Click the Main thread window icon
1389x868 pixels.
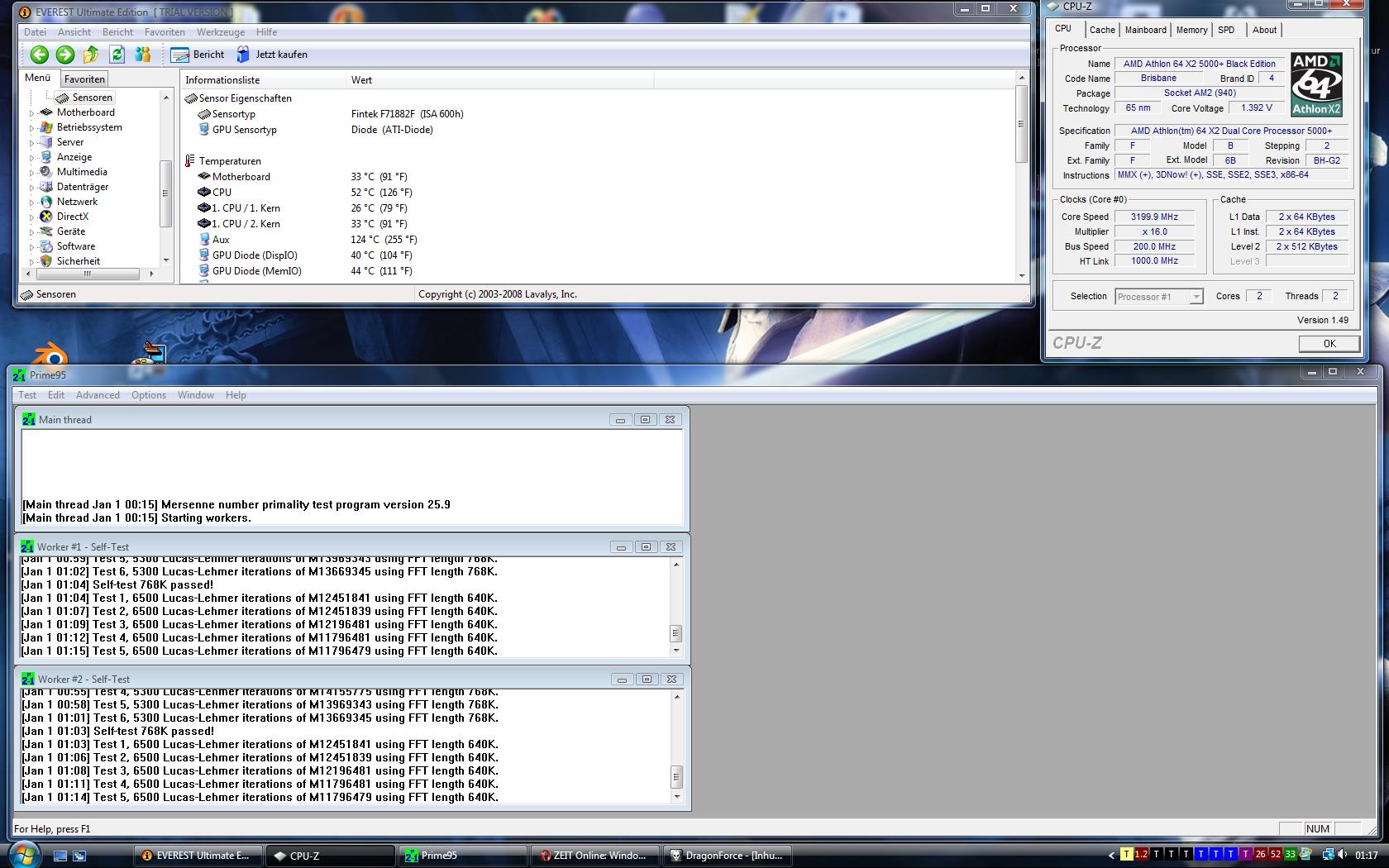pyautogui.click(x=29, y=419)
